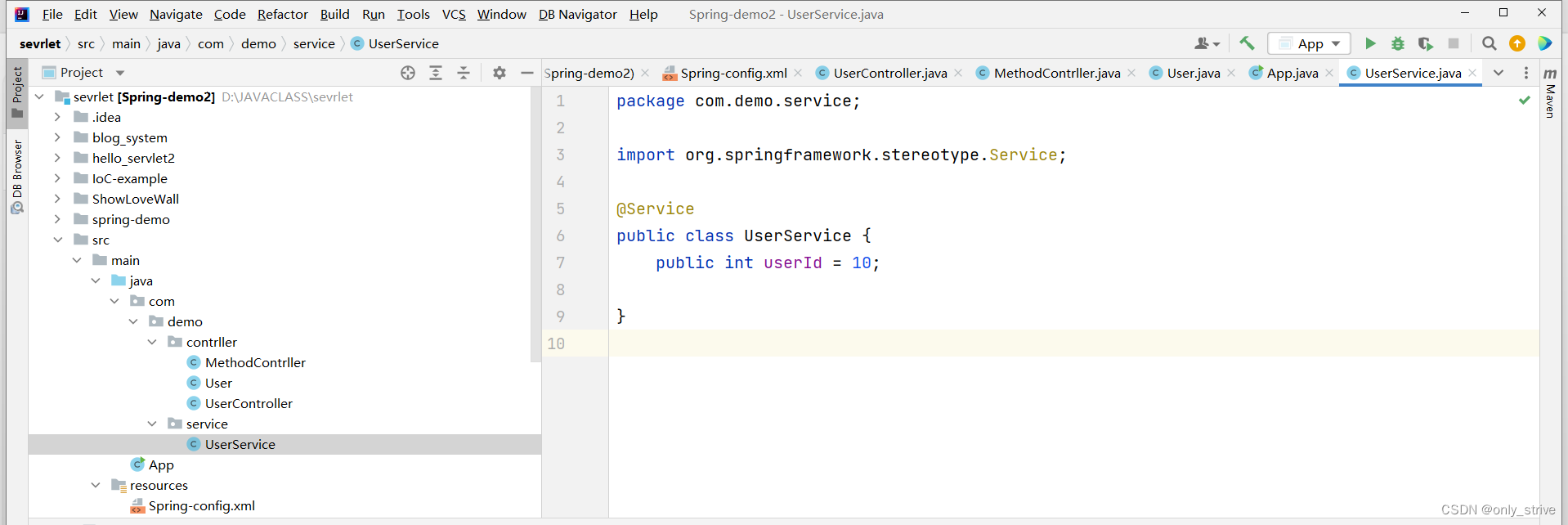The height and width of the screenshot is (525, 1568).
Task: Collapse the resources folder arrow
Action: pyautogui.click(x=96, y=485)
